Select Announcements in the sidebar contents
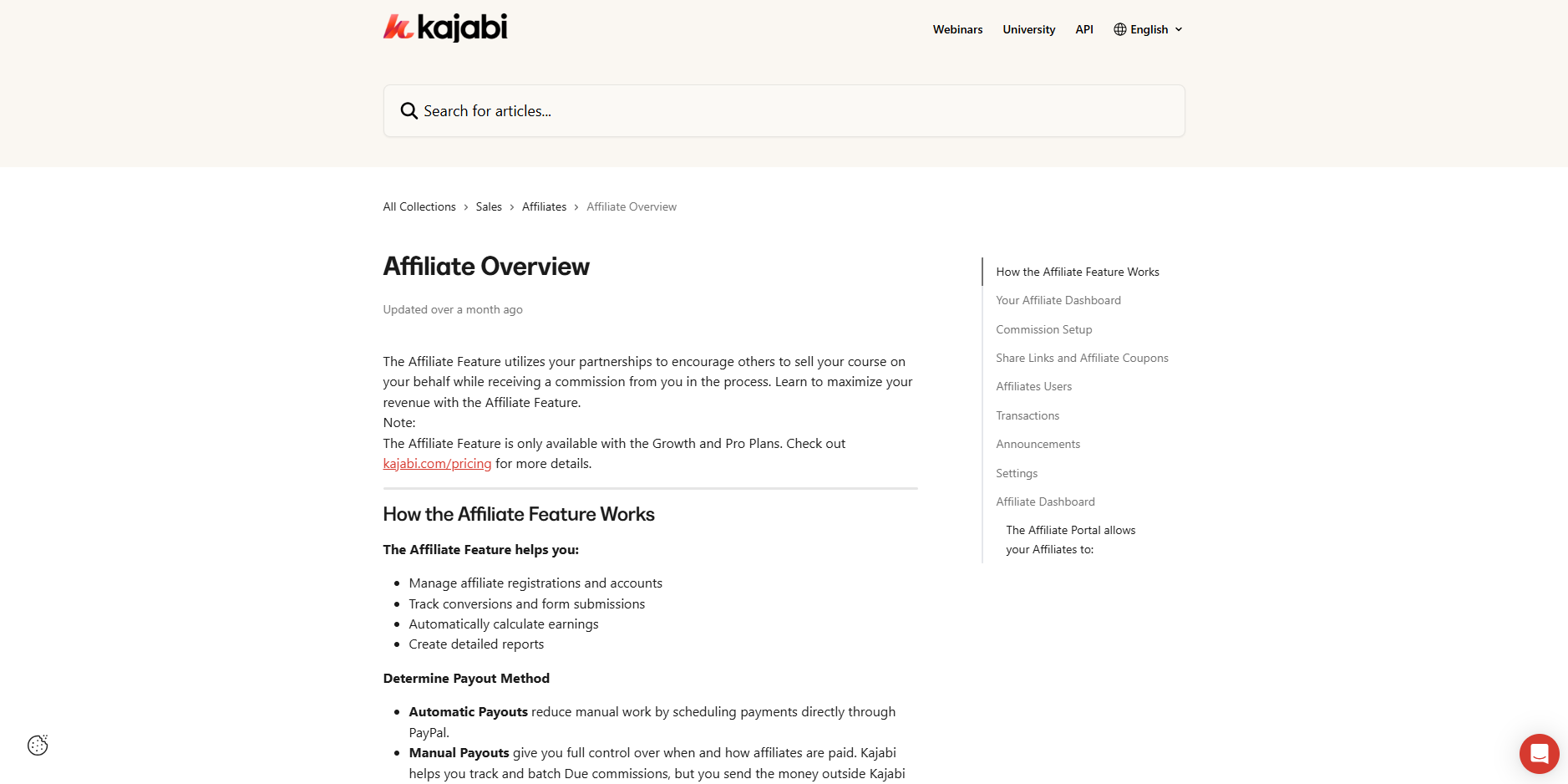Image resolution: width=1568 pixels, height=784 pixels. [x=1038, y=444]
